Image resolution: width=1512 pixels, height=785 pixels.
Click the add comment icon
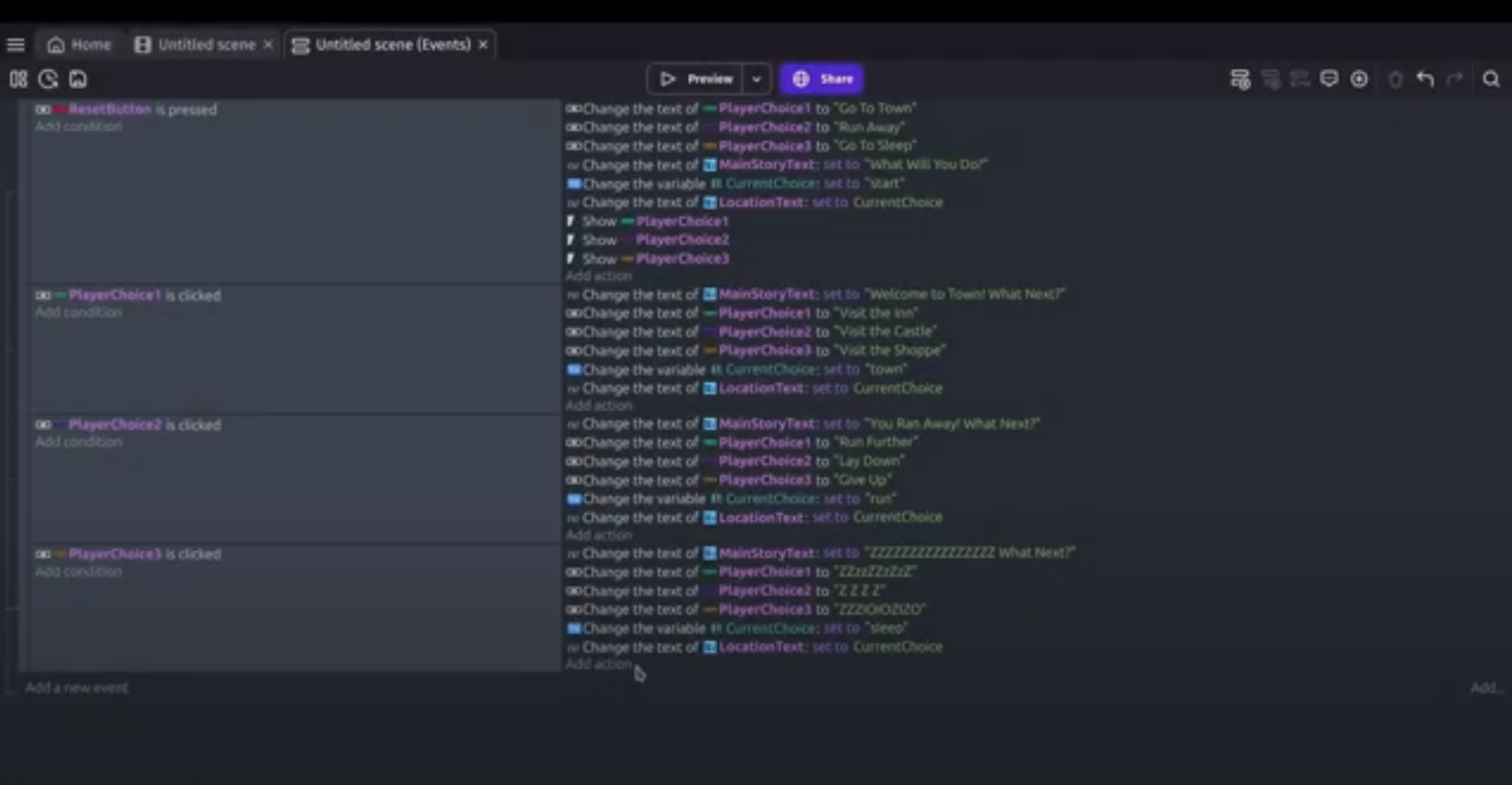pyautogui.click(x=1329, y=79)
